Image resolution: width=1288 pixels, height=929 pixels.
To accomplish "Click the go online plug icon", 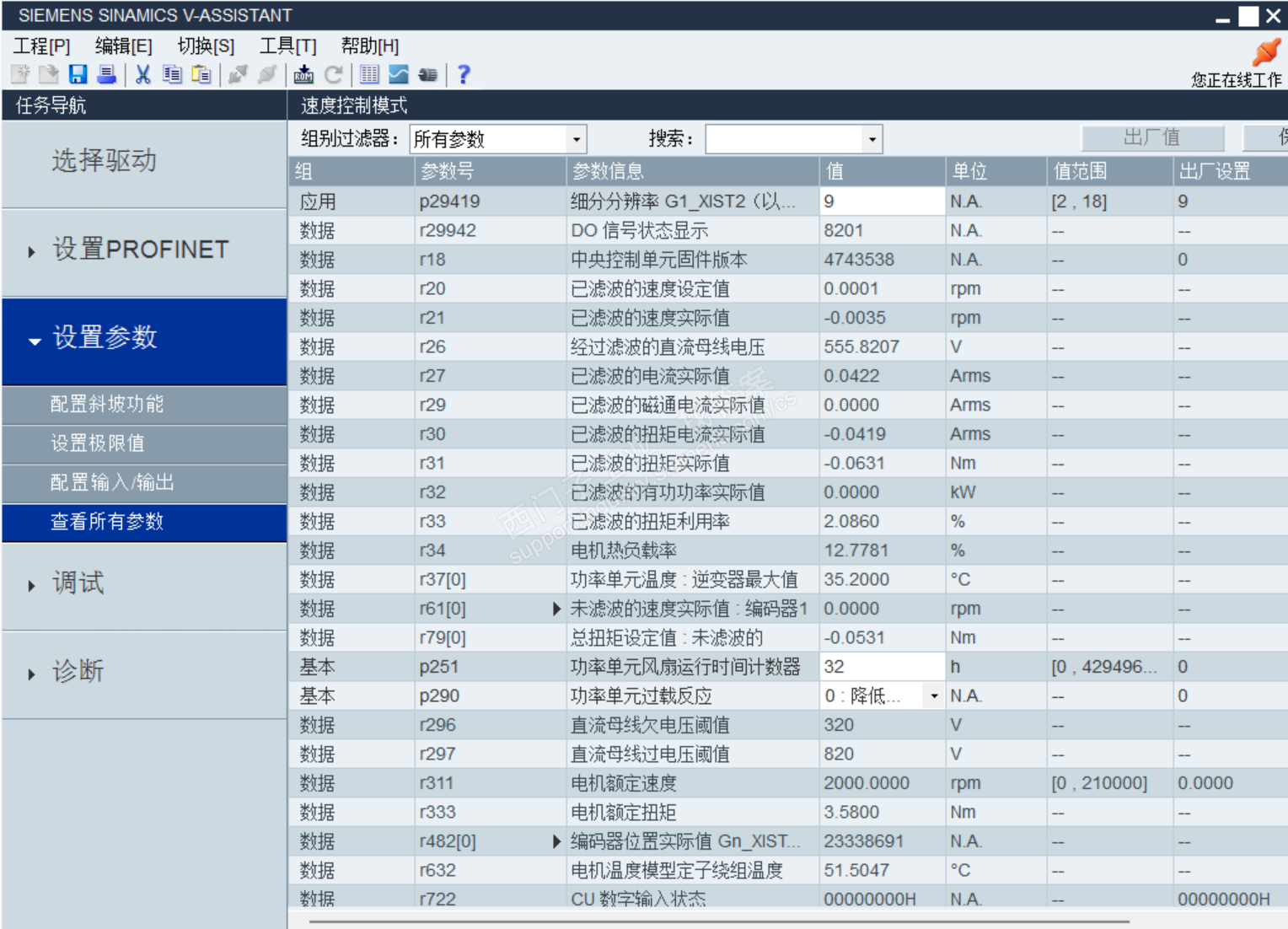I will [239, 74].
